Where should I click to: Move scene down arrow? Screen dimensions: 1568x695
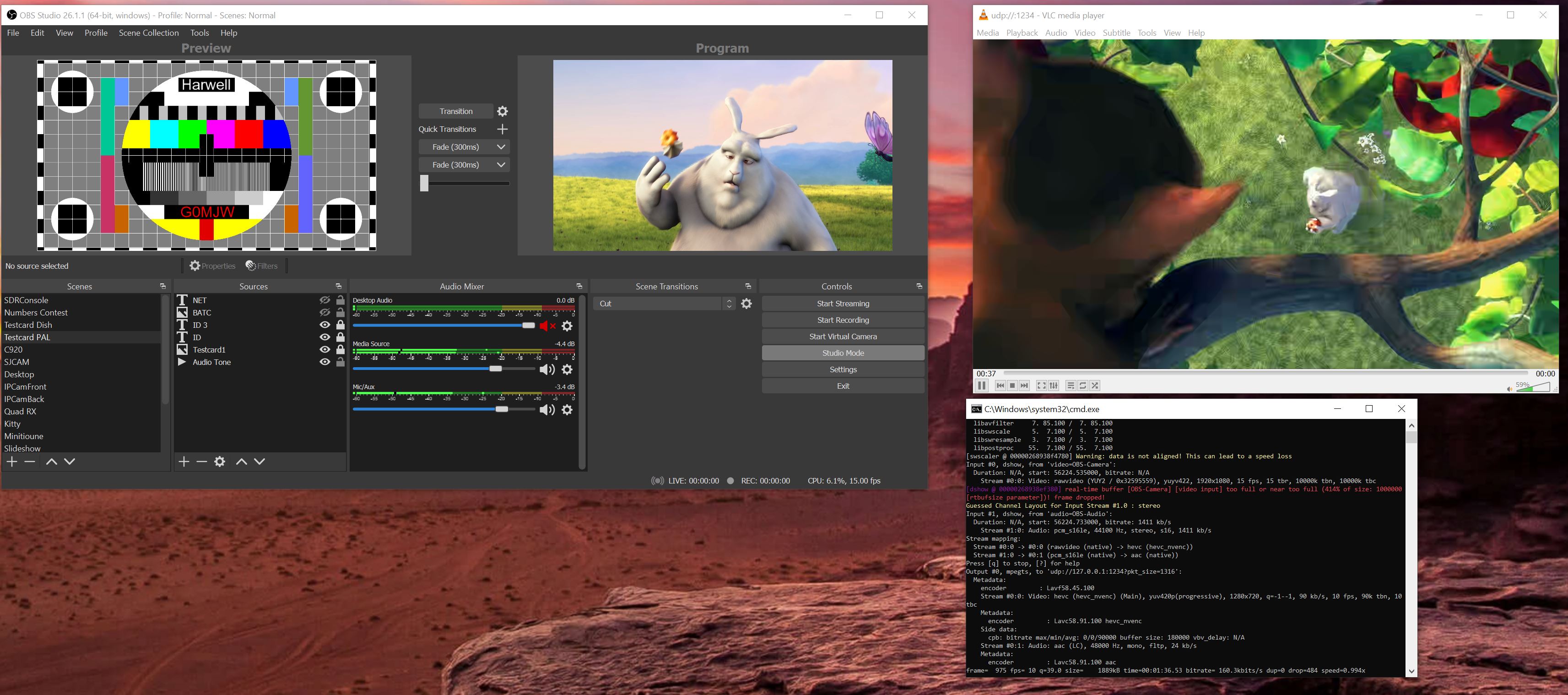point(70,462)
